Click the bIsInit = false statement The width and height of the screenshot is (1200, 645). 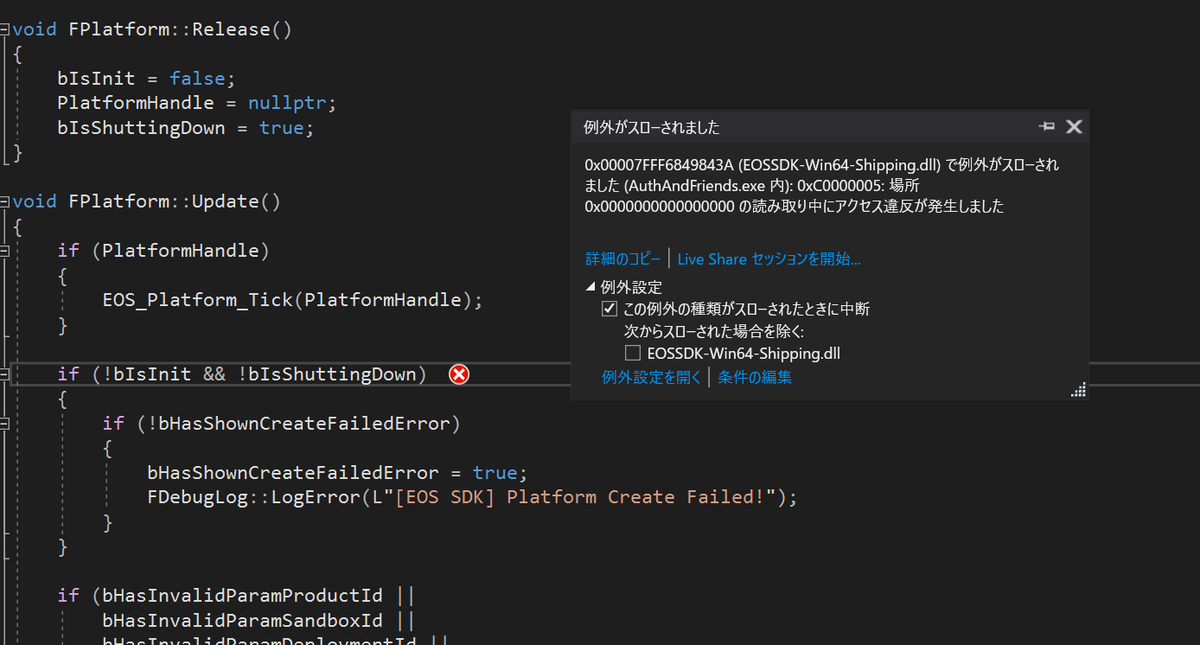(x=146, y=78)
